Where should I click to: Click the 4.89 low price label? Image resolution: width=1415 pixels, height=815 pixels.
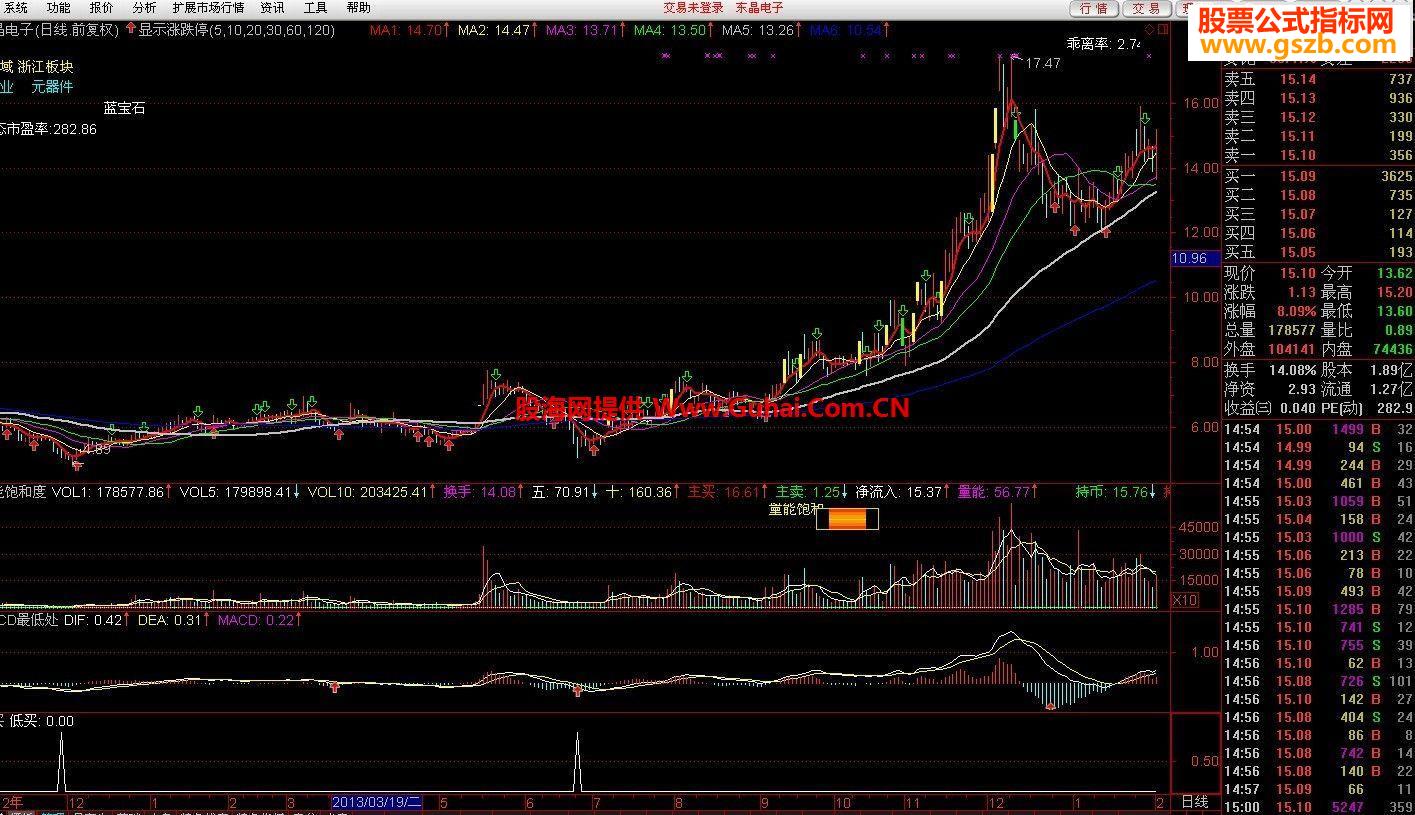tap(95, 450)
